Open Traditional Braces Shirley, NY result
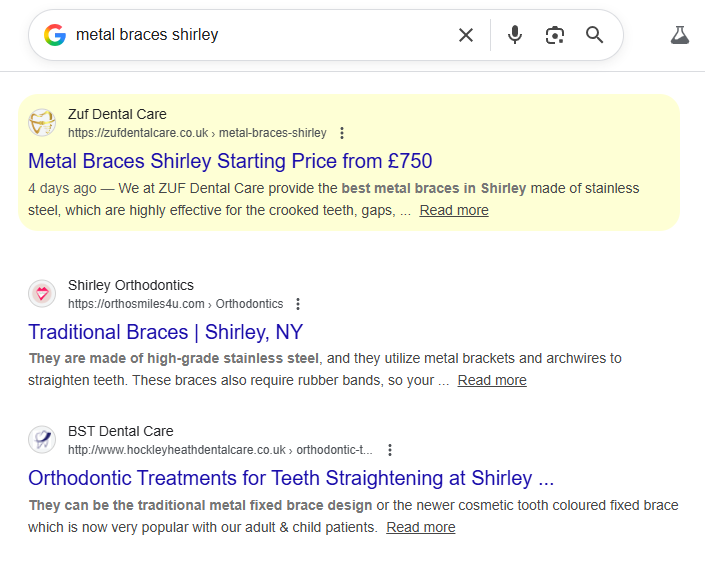The height and width of the screenshot is (569, 705). (x=165, y=332)
